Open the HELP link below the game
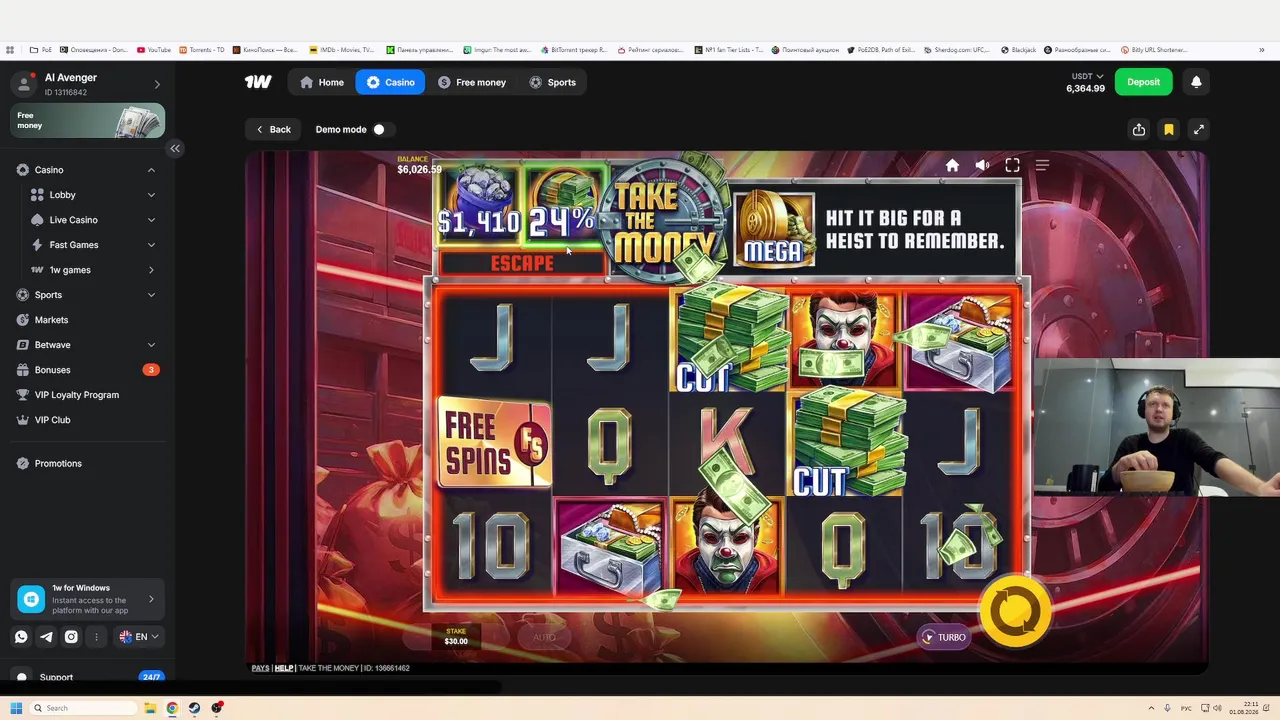Screen dimensions: 1280x720 (284, 668)
